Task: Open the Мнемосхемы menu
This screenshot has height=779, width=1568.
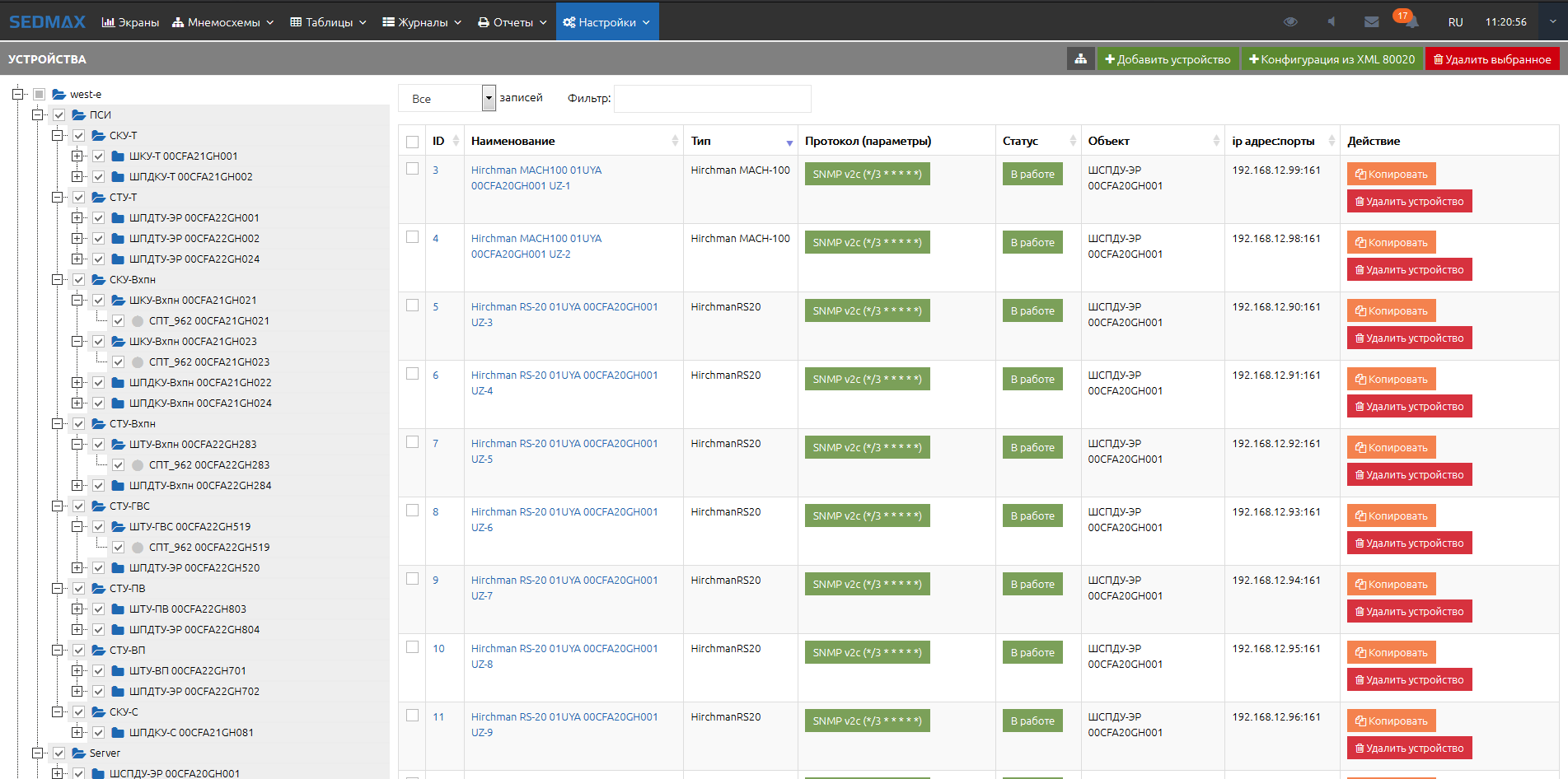Action: (222, 22)
